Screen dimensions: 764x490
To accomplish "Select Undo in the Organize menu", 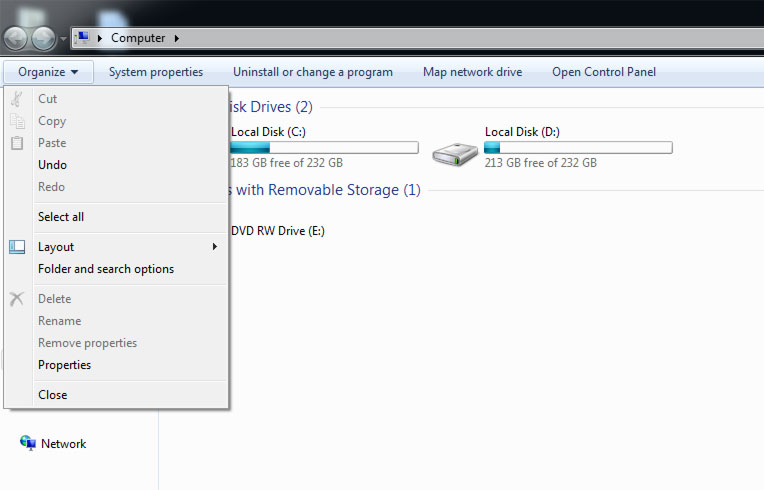I will (x=52, y=165).
